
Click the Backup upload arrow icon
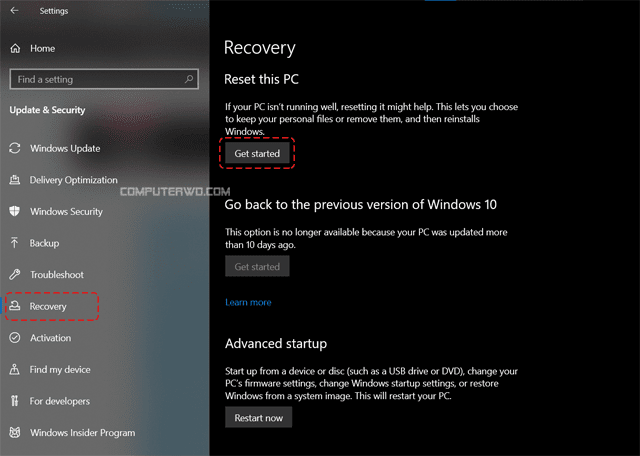(15, 243)
